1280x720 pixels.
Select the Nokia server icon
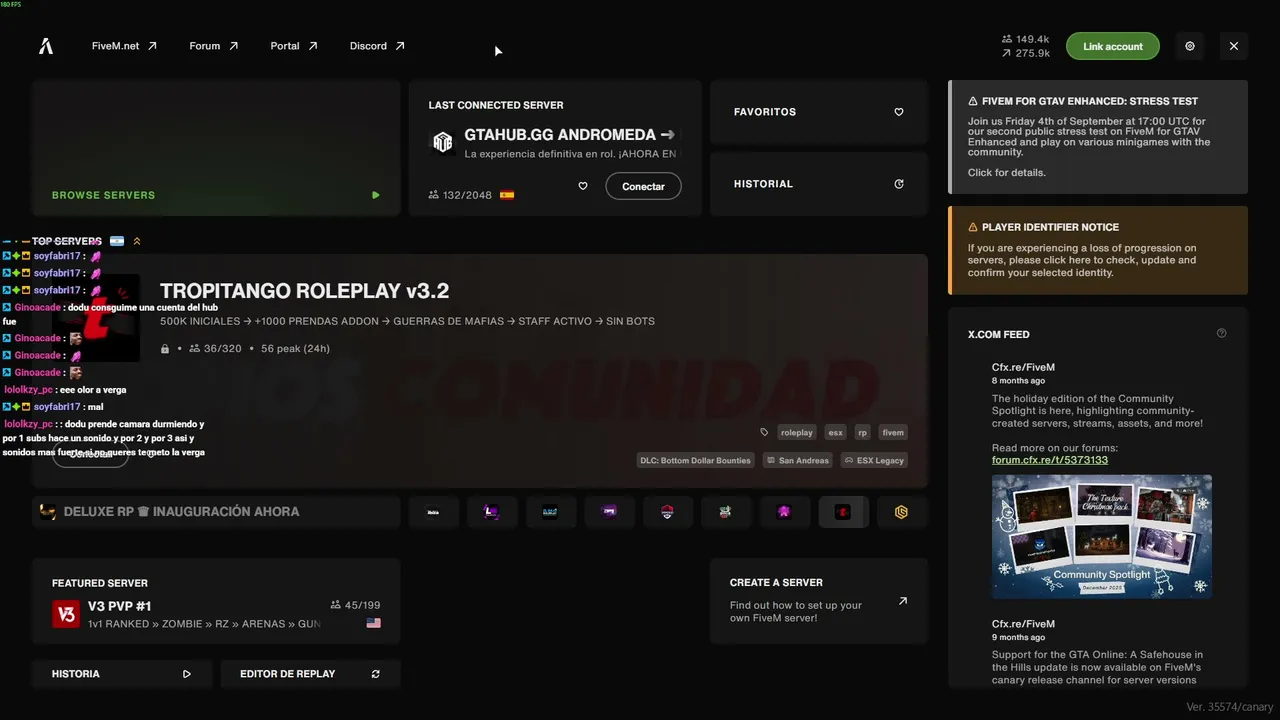tap(434, 512)
